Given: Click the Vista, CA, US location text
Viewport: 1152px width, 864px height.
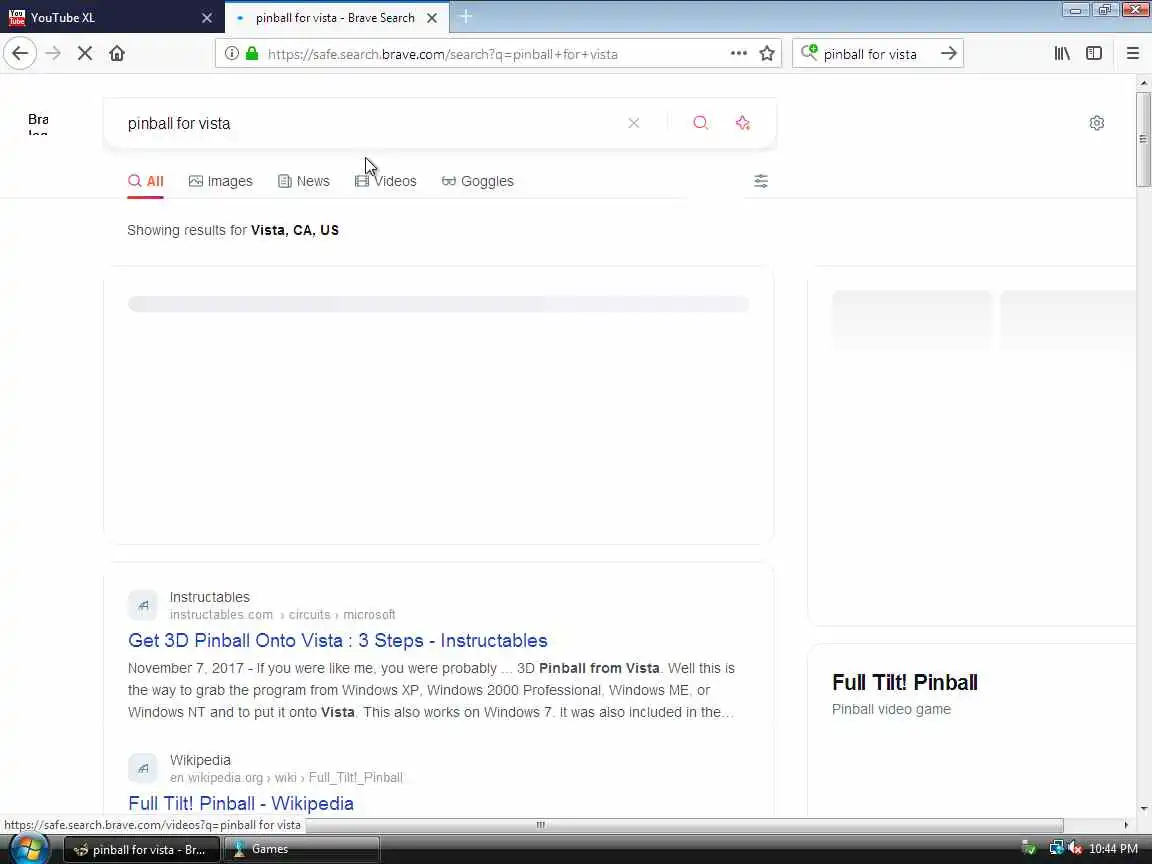Looking at the screenshot, I should 295,230.
